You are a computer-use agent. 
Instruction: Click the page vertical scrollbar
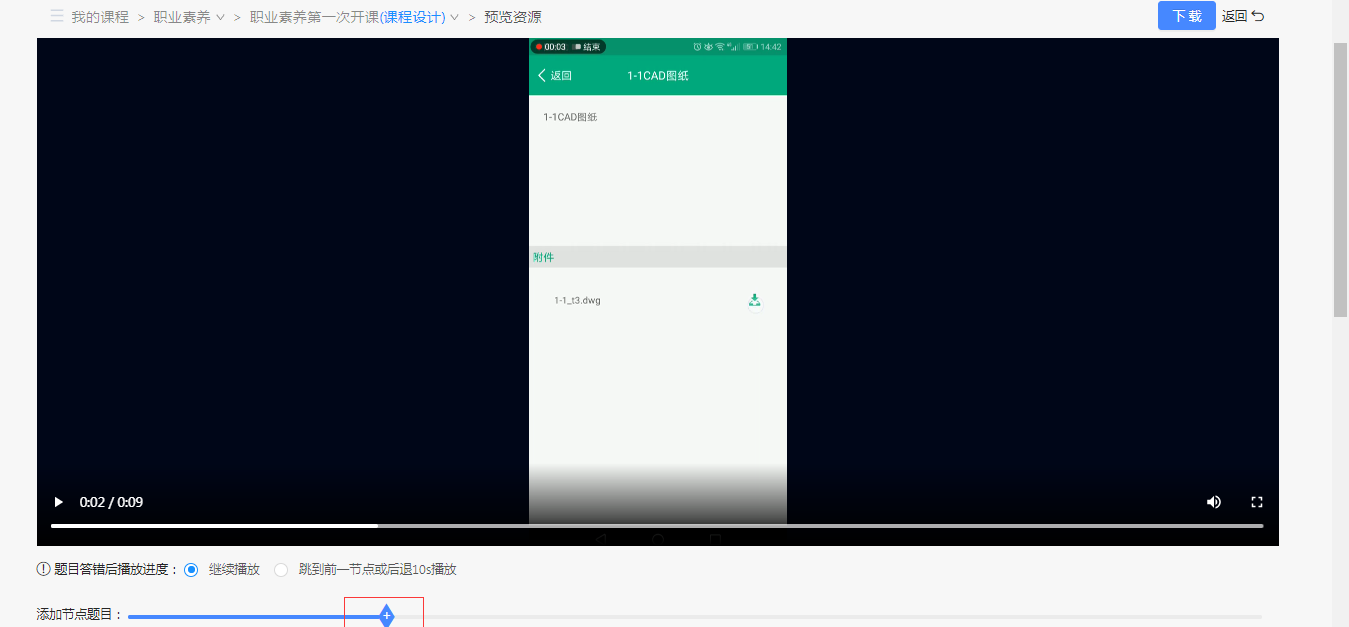1341,180
